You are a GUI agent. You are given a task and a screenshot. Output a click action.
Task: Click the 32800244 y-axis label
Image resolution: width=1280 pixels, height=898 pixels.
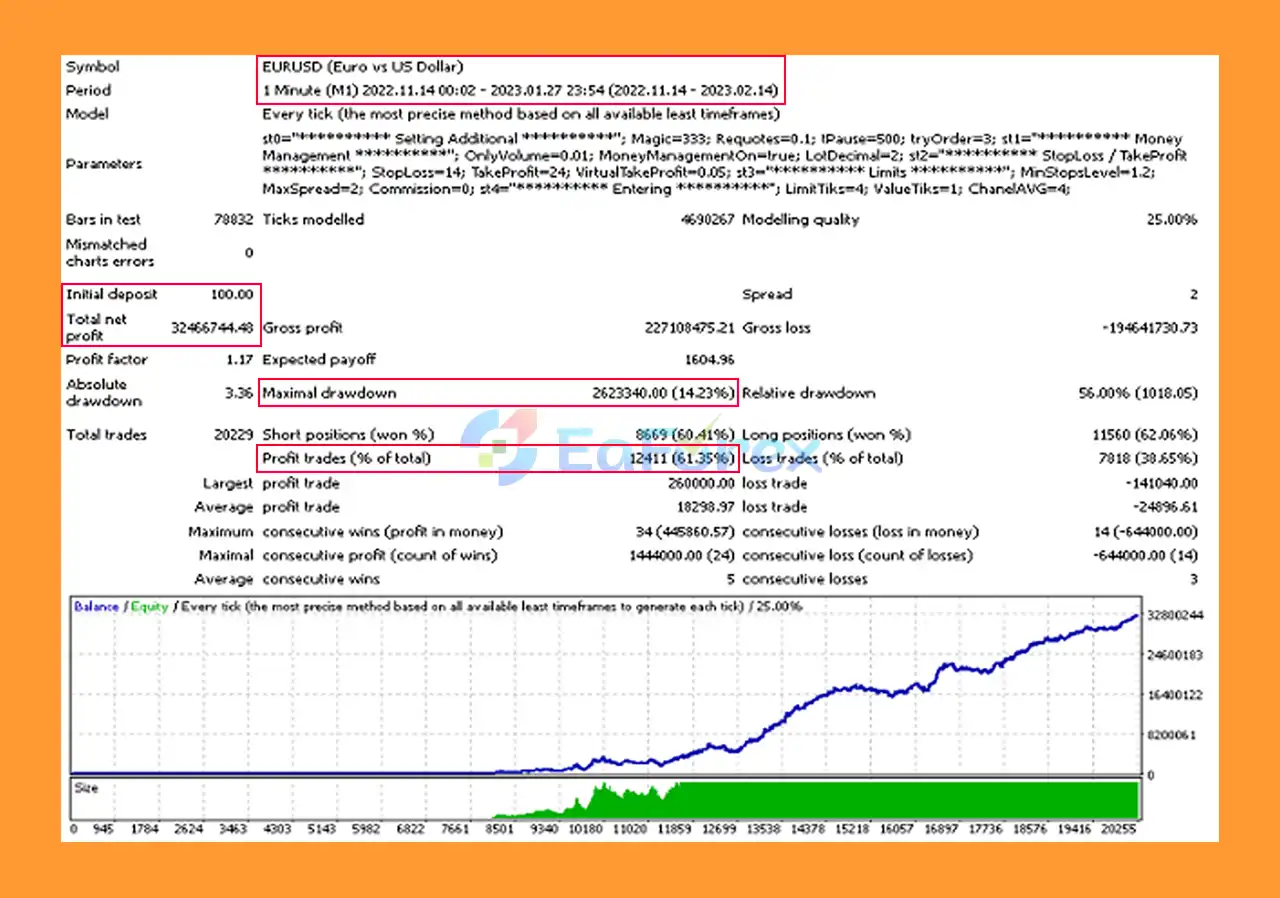click(x=1176, y=616)
